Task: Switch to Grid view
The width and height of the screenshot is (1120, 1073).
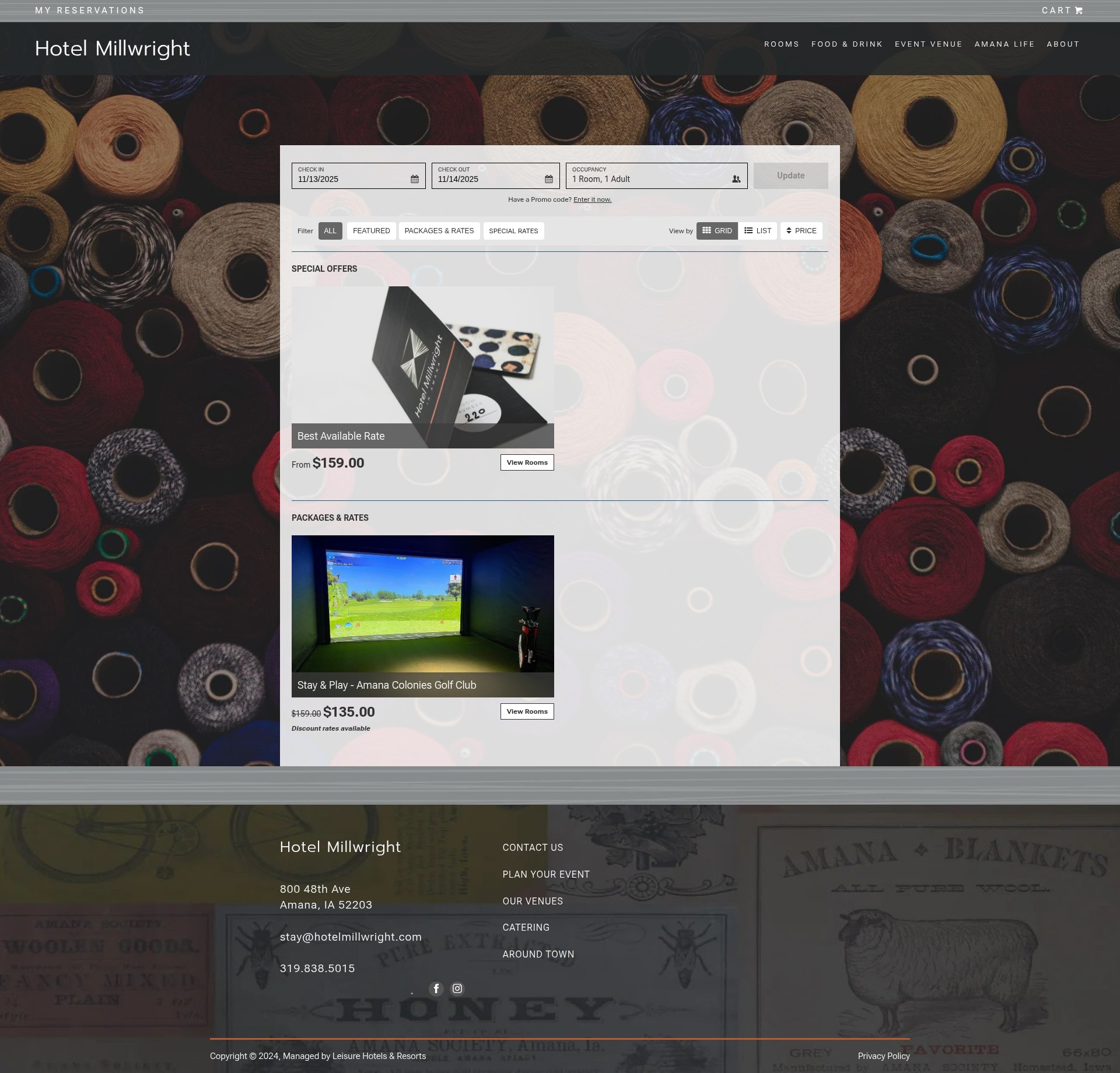Action: pos(717,231)
